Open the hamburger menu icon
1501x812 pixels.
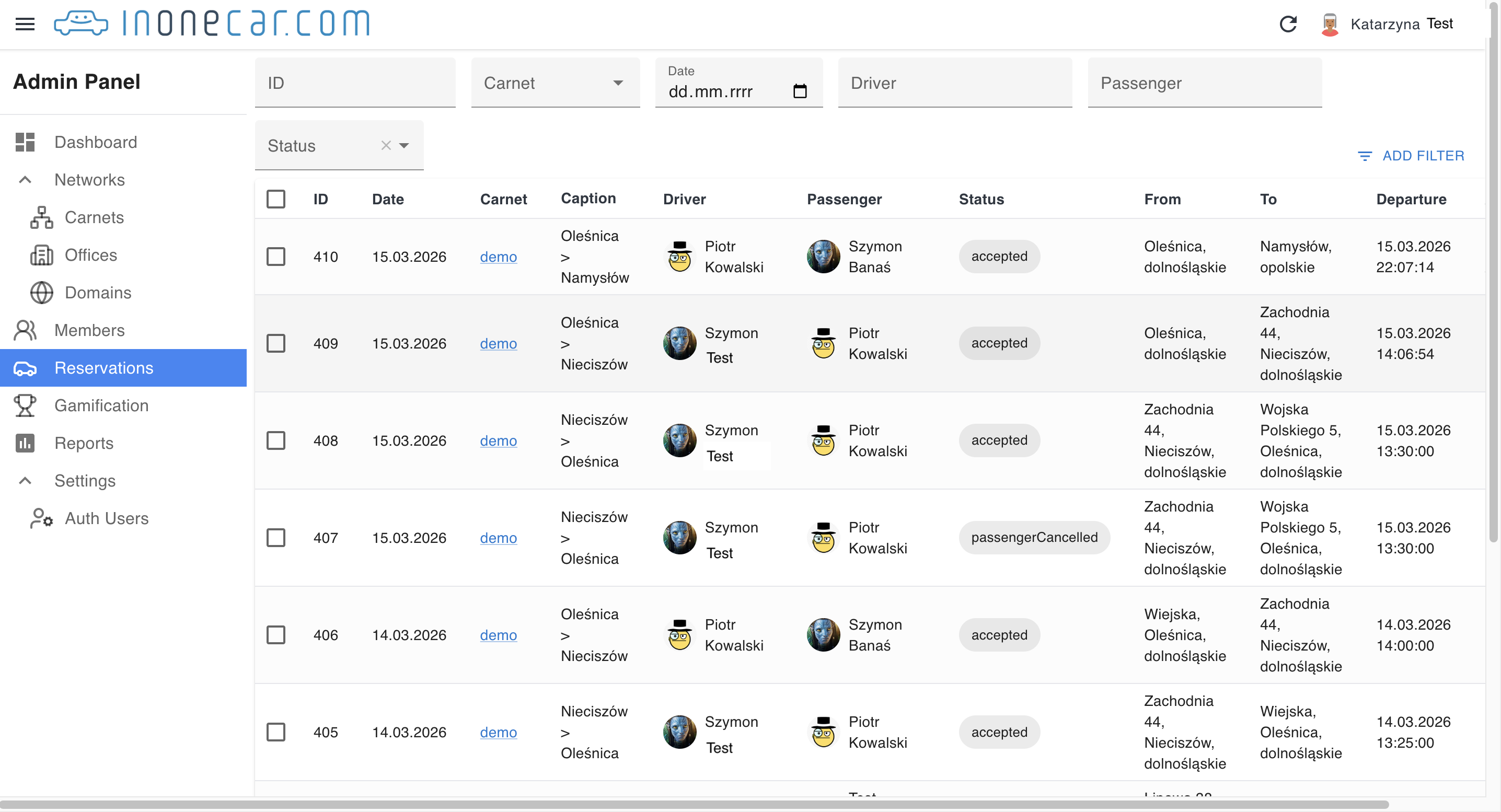point(25,24)
